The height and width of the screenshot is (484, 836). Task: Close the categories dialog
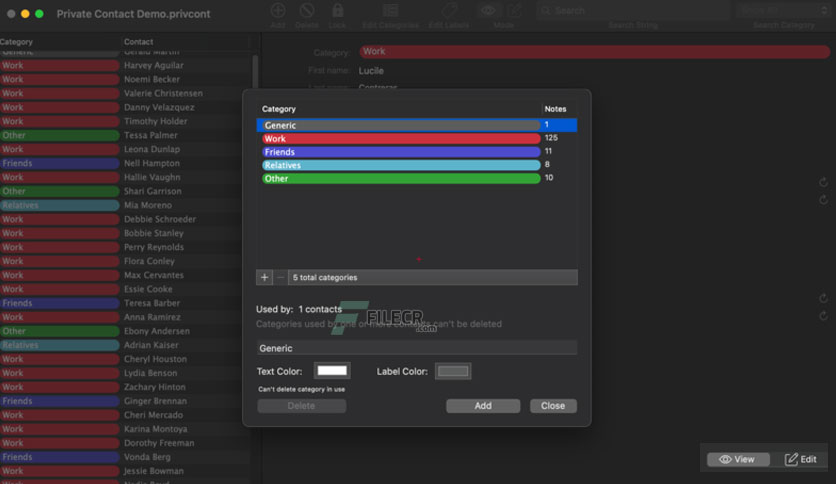tap(553, 406)
